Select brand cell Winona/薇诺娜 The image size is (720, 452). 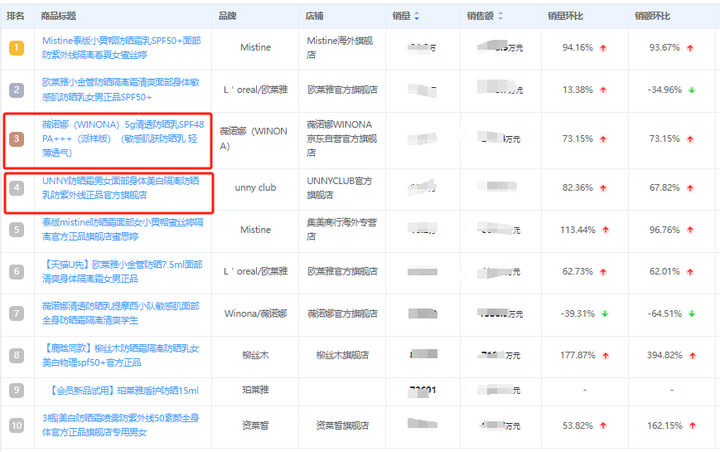[x=255, y=314]
